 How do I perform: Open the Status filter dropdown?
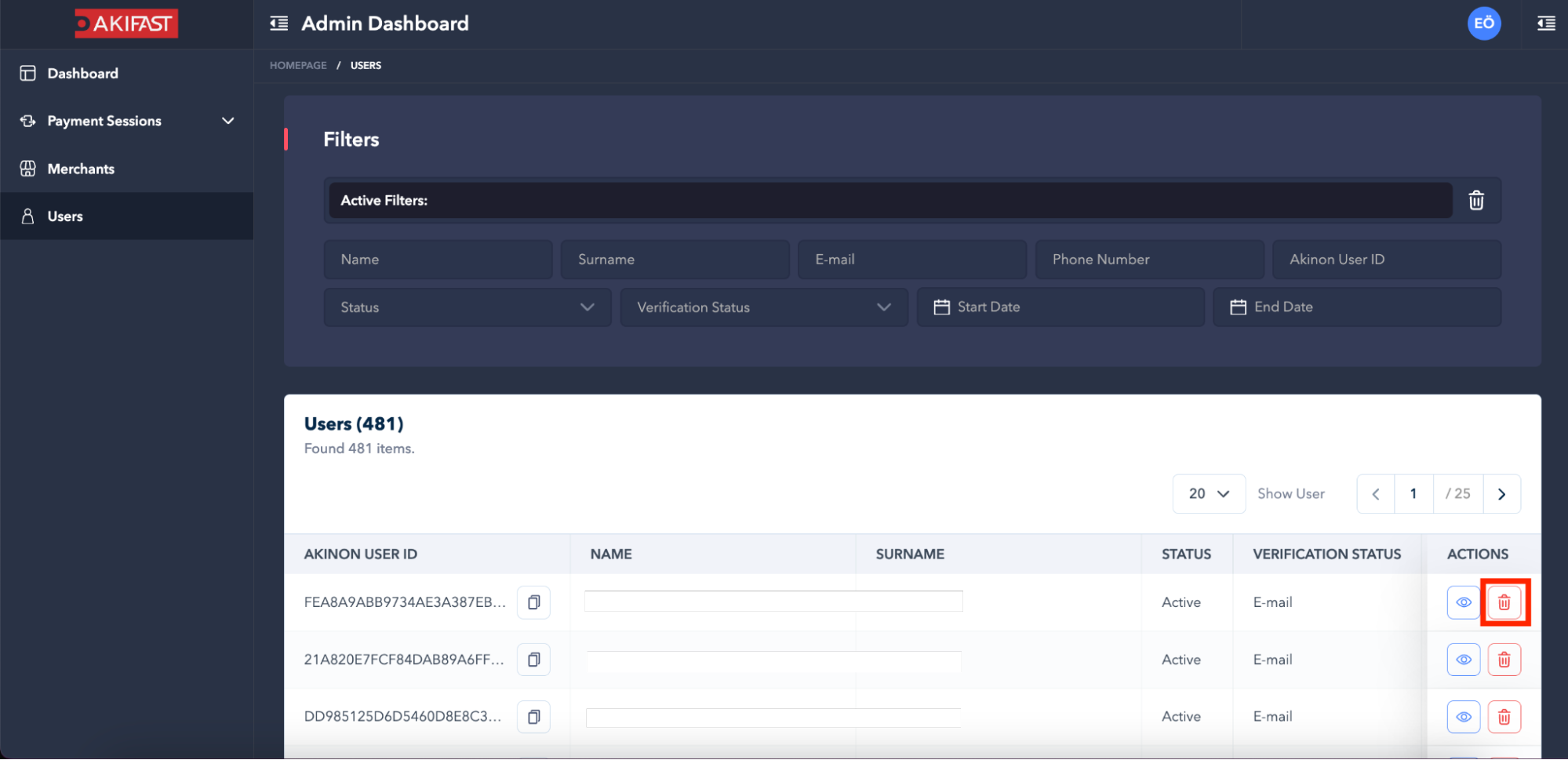pos(467,307)
